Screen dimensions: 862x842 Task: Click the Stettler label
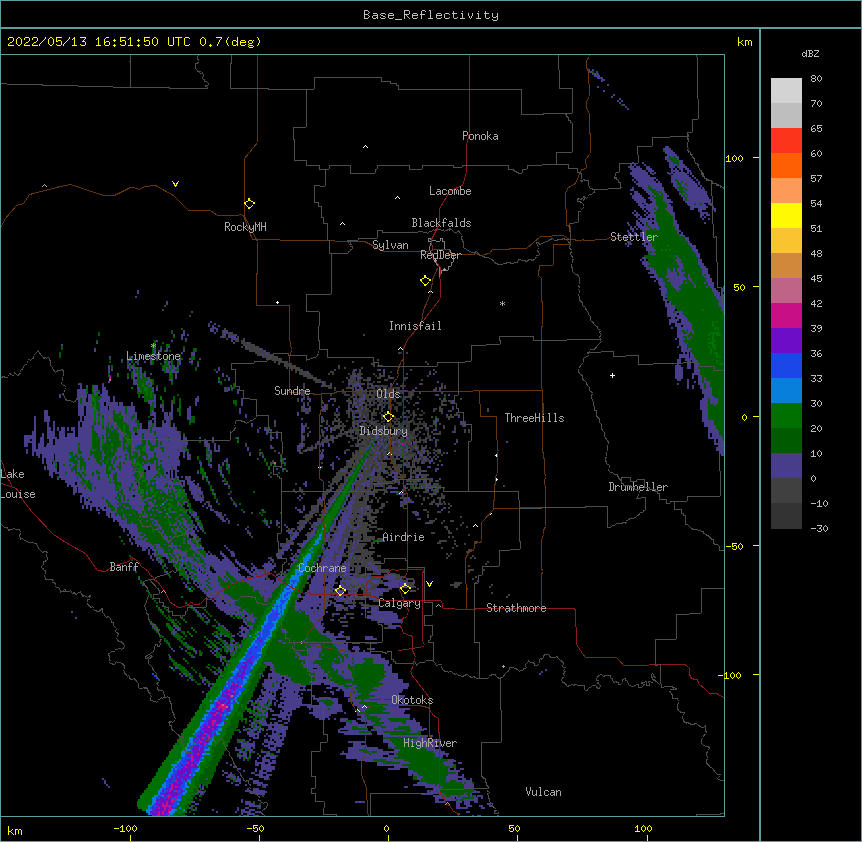point(634,237)
